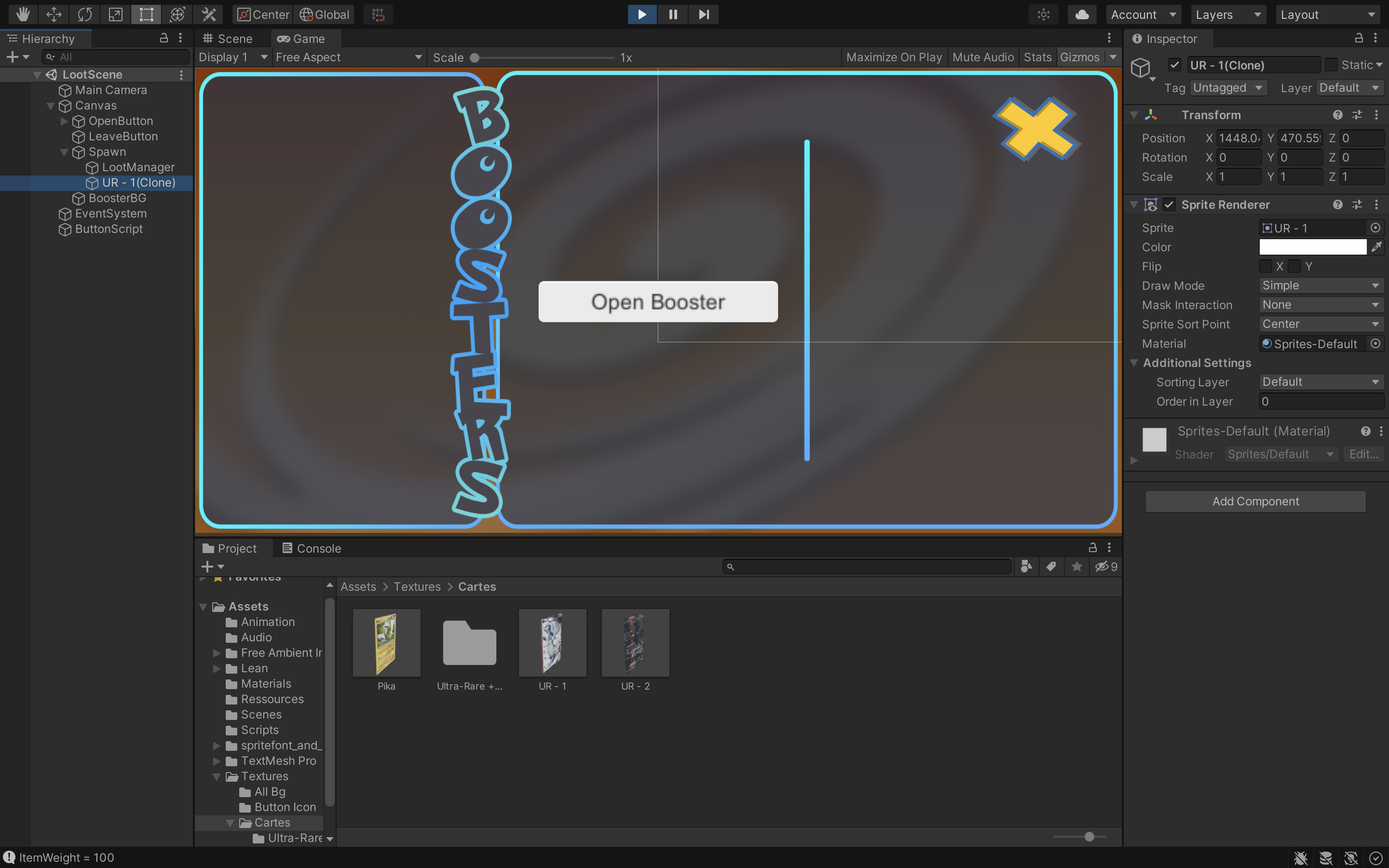This screenshot has height=868, width=1389.
Task: Toggle Center pivot mode
Action: pyautogui.click(x=263, y=14)
